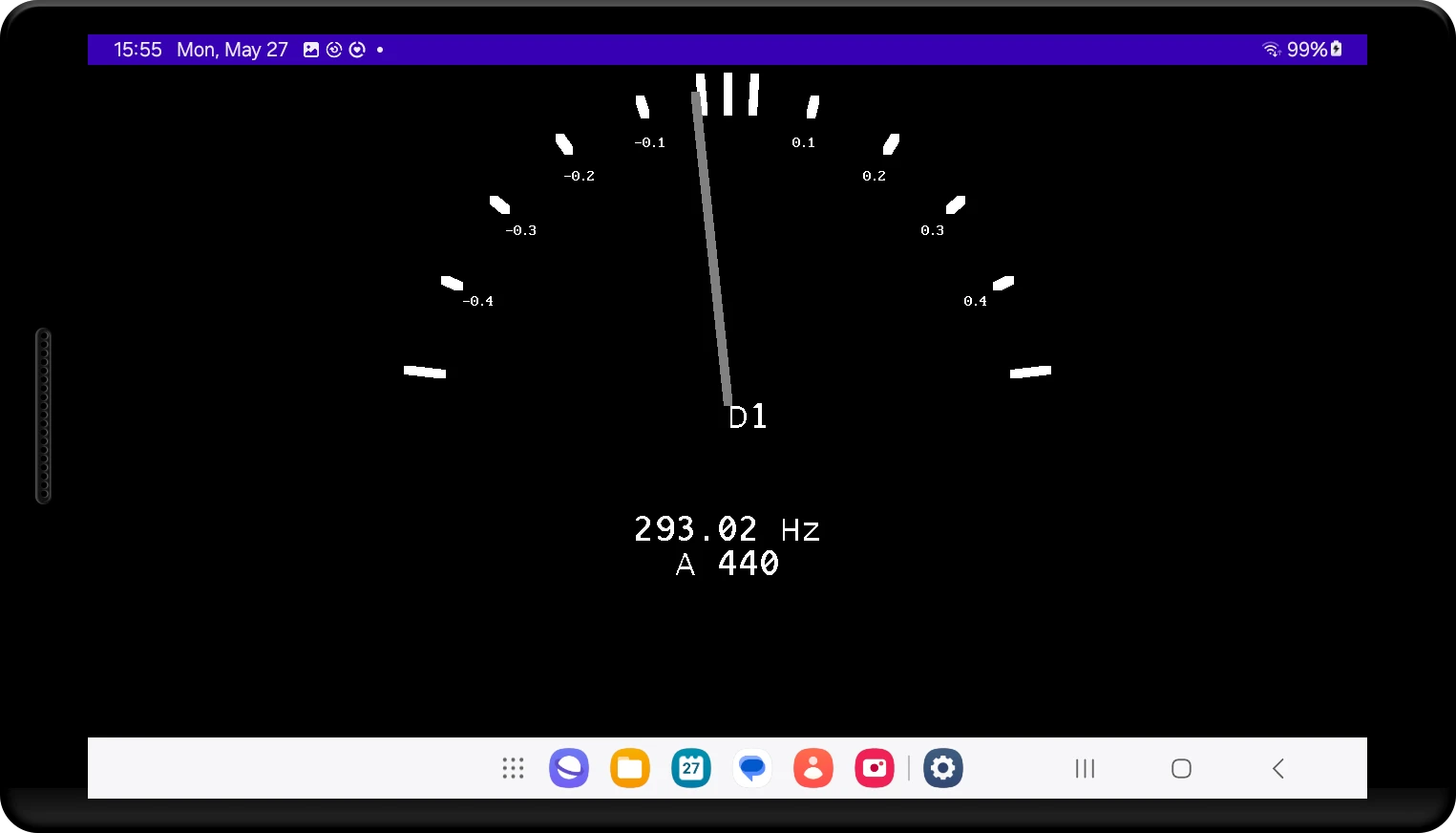
Task: Open the Settings gear app
Action: coord(943,768)
